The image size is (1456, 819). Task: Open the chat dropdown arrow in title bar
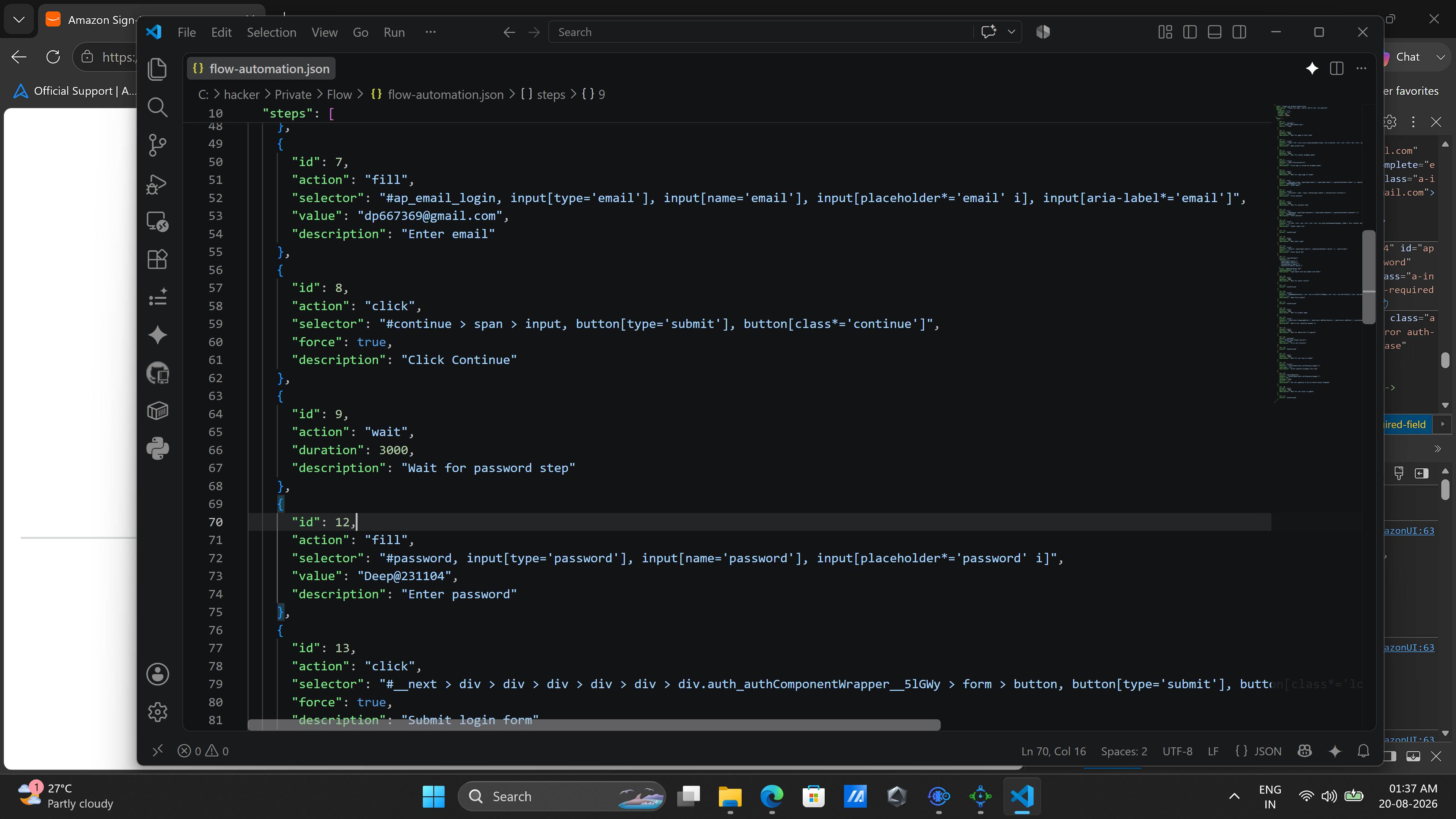[1012, 32]
